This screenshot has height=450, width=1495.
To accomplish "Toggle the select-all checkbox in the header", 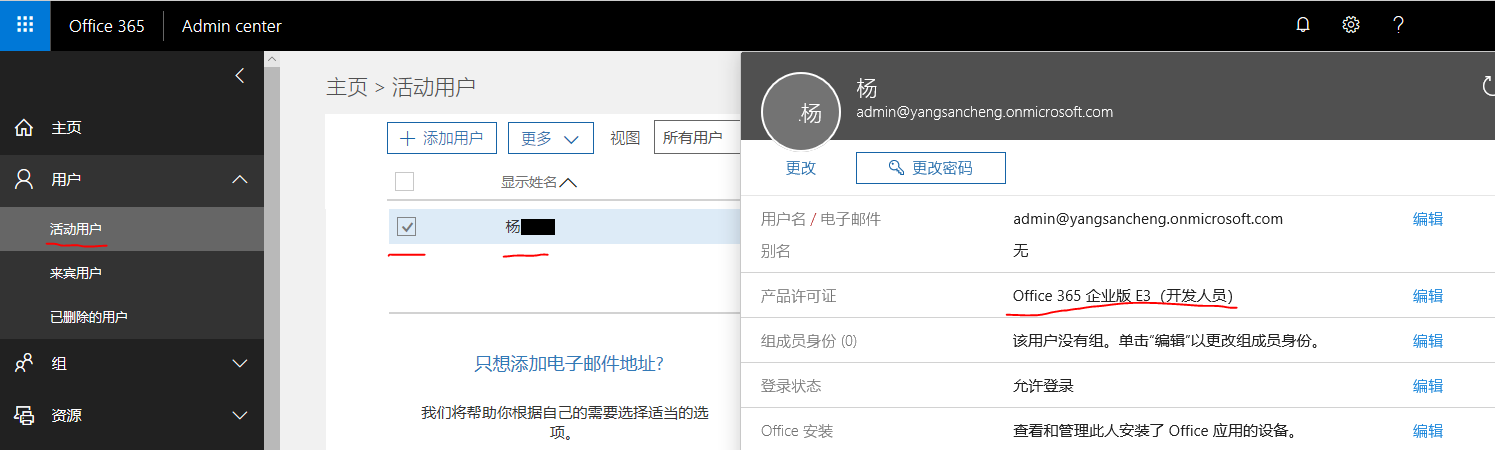I will tap(405, 181).
